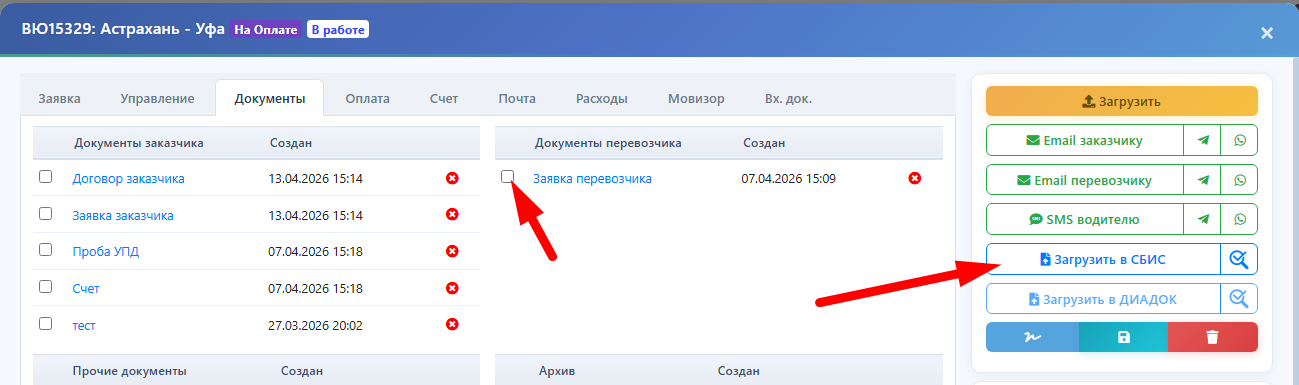Send to driver via Telegram icon
The height and width of the screenshot is (385, 1299).
[x=1203, y=219]
